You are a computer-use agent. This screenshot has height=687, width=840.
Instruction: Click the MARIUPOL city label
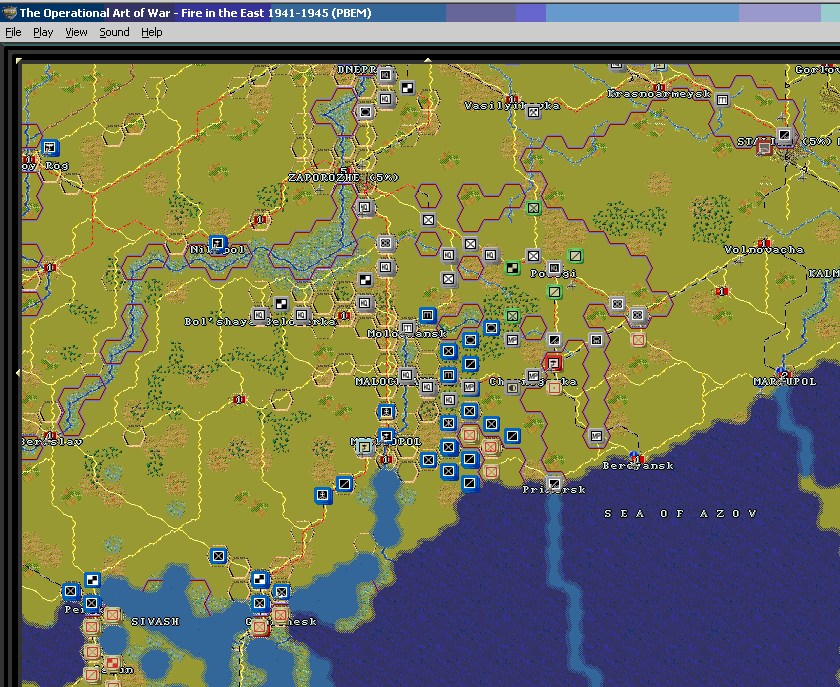coord(785,382)
